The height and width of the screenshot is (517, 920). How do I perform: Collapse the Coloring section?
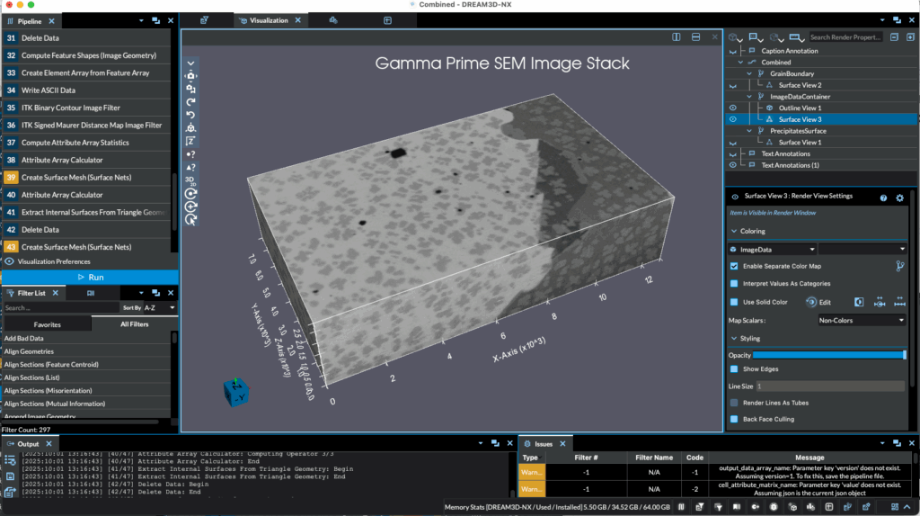tap(734, 231)
